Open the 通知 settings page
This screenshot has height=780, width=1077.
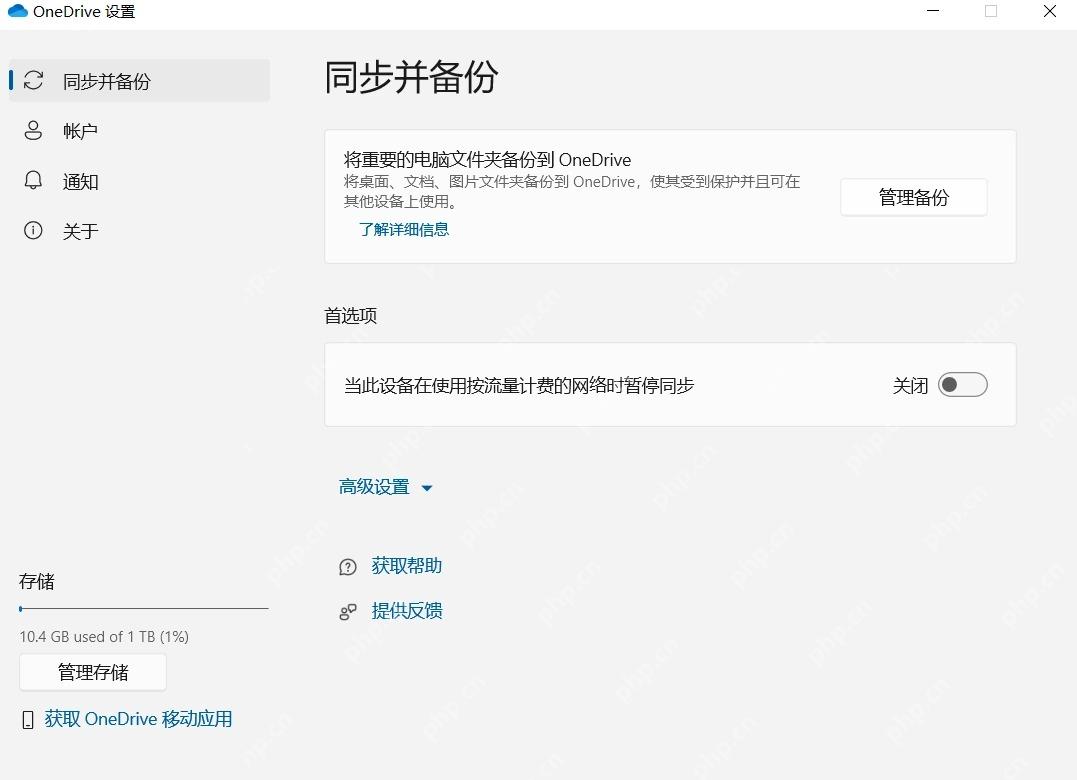[x=139, y=181]
